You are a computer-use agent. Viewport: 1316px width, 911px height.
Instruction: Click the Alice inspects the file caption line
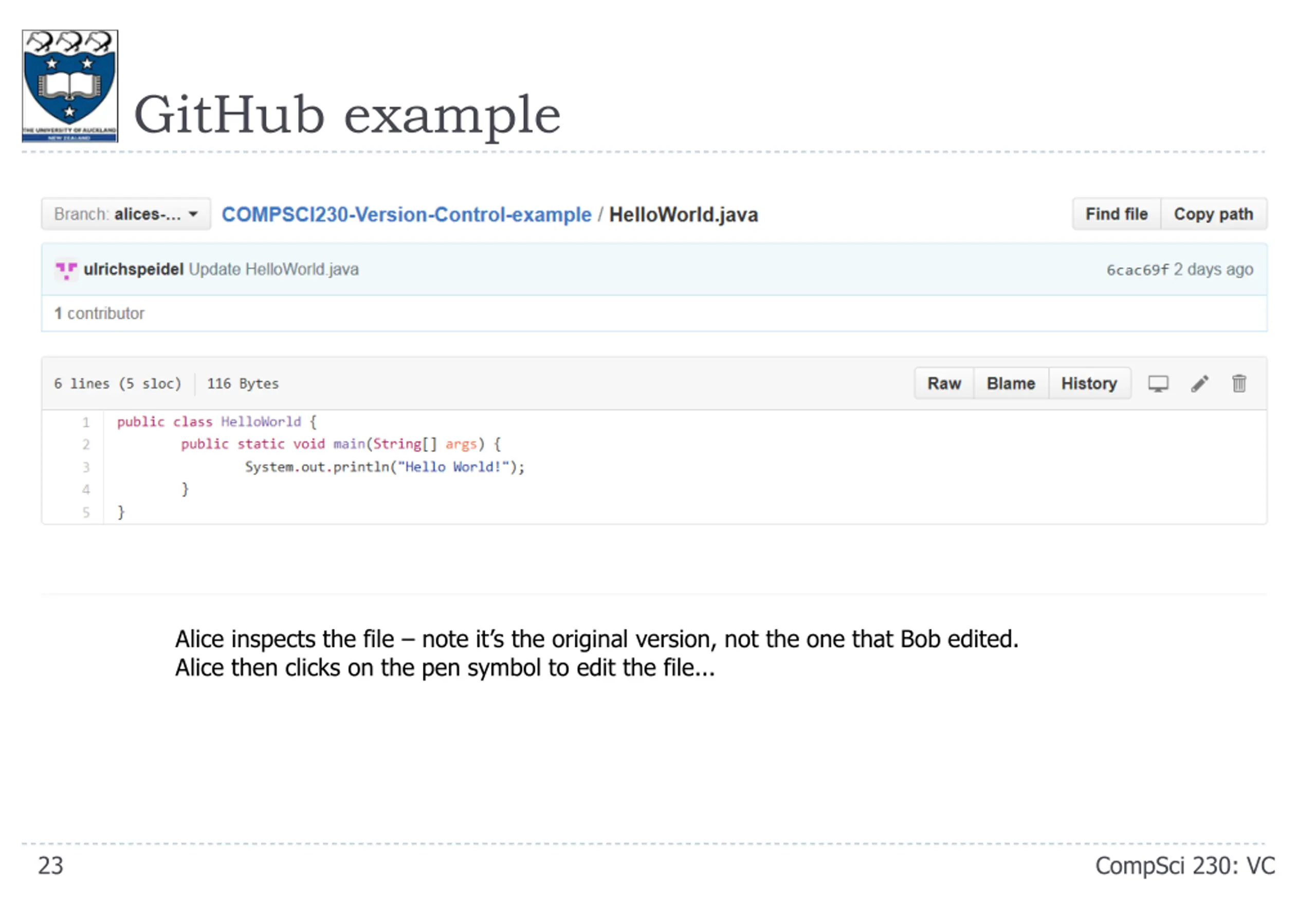coord(596,640)
